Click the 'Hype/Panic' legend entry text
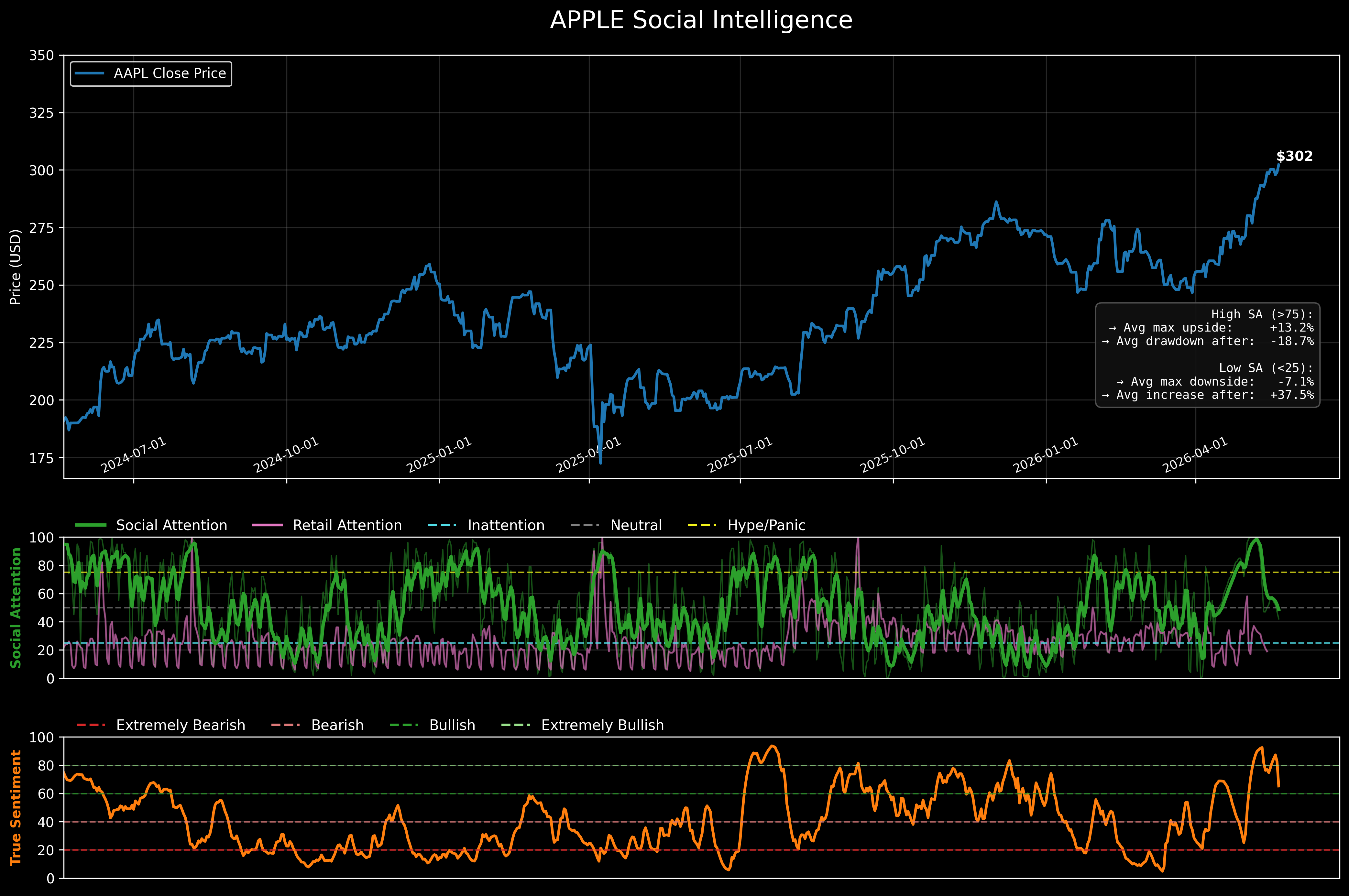The image size is (1349, 896). click(x=766, y=526)
